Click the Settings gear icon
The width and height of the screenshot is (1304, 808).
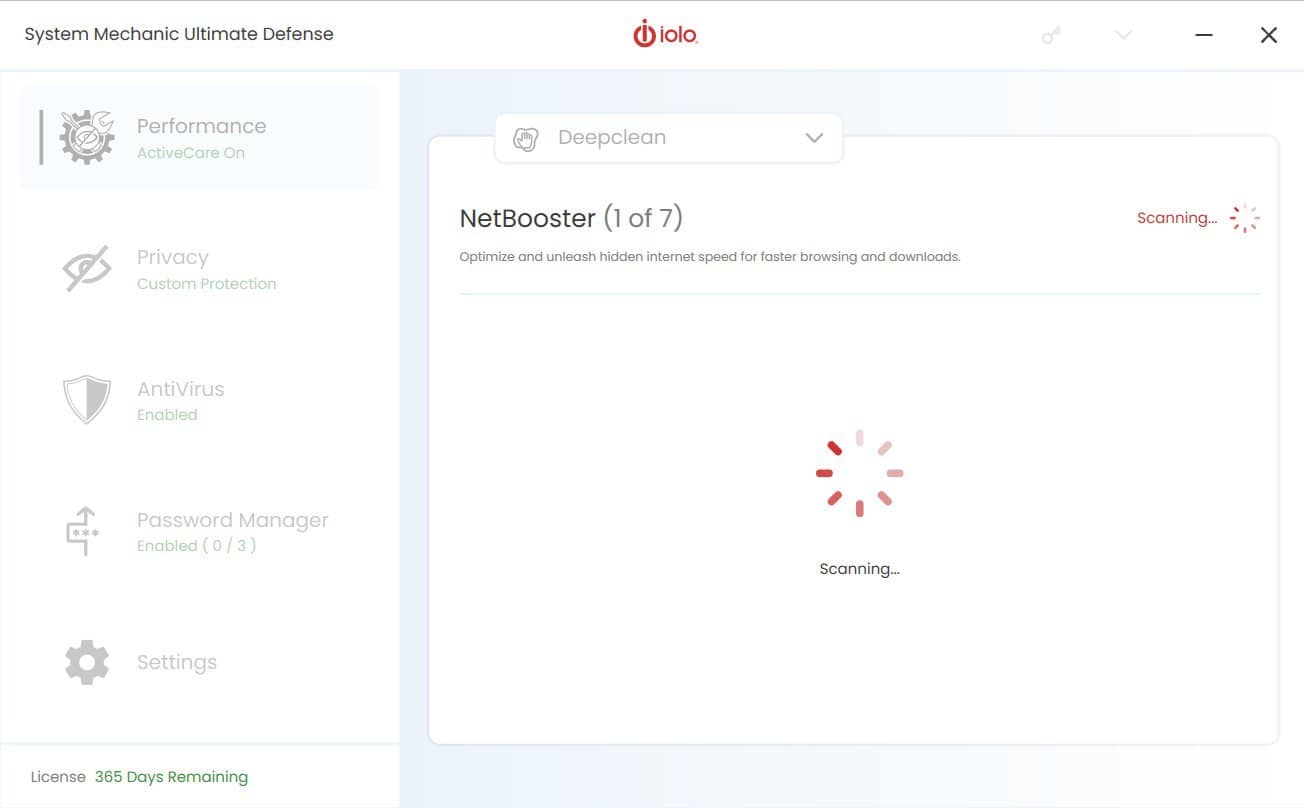[x=87, y=662]
